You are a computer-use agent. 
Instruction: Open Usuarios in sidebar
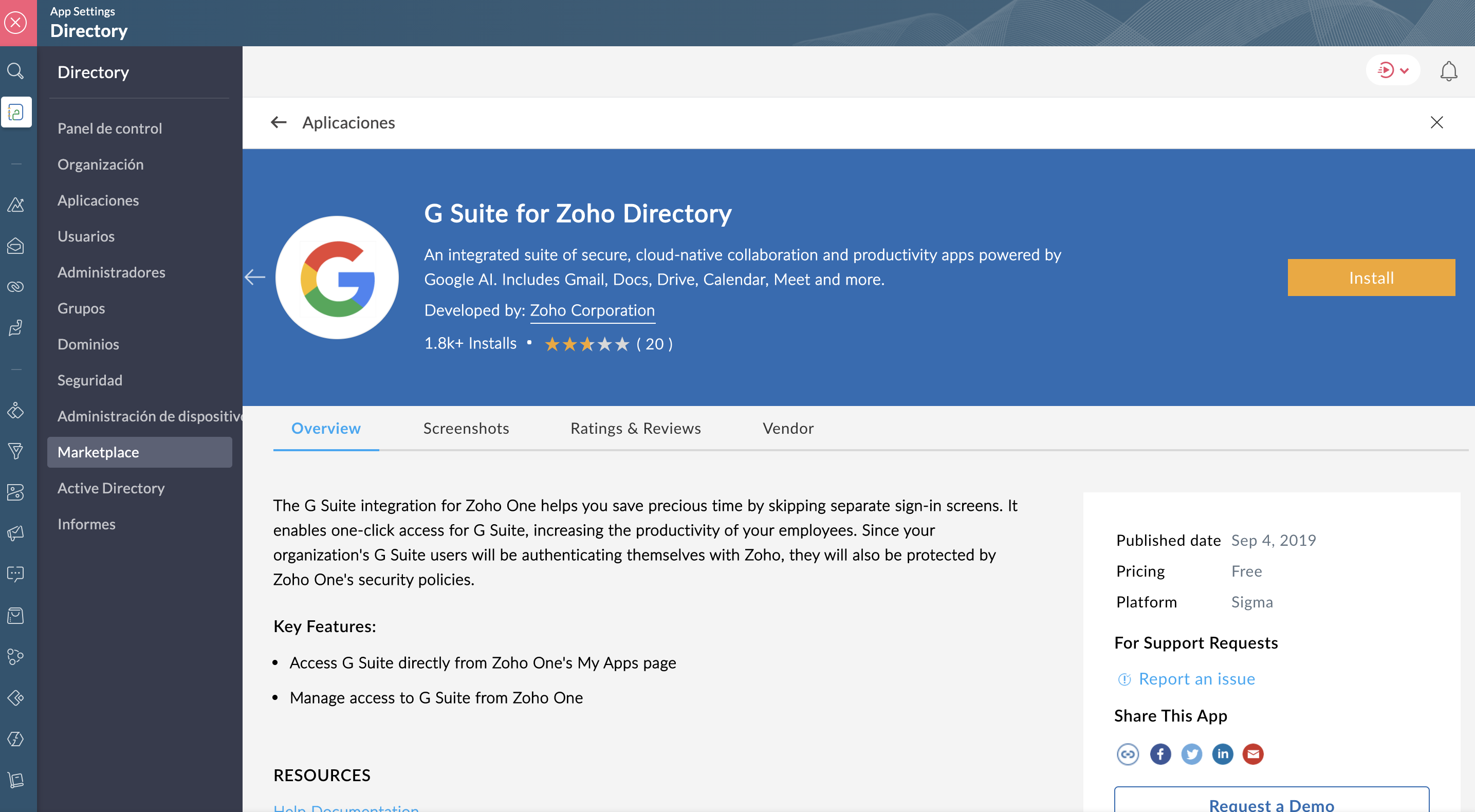[86, 236]
